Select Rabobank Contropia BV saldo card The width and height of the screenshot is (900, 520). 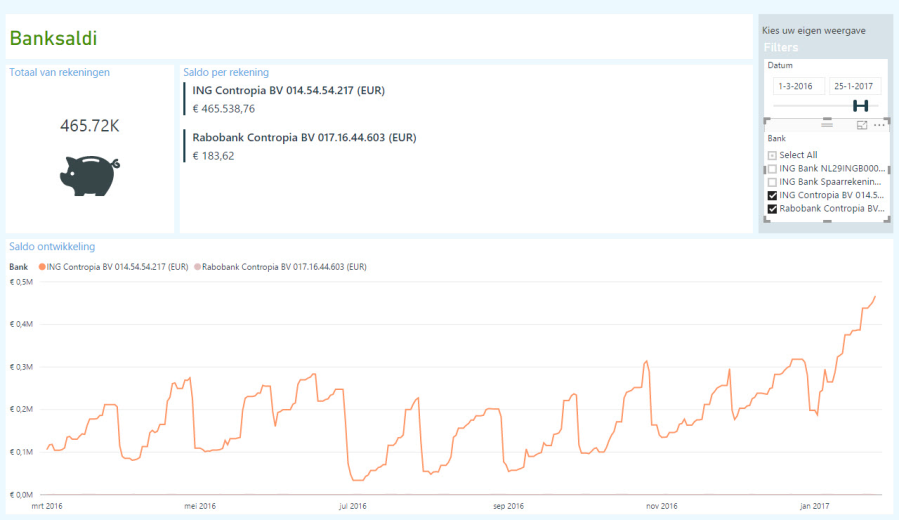[x=301, y=146]
